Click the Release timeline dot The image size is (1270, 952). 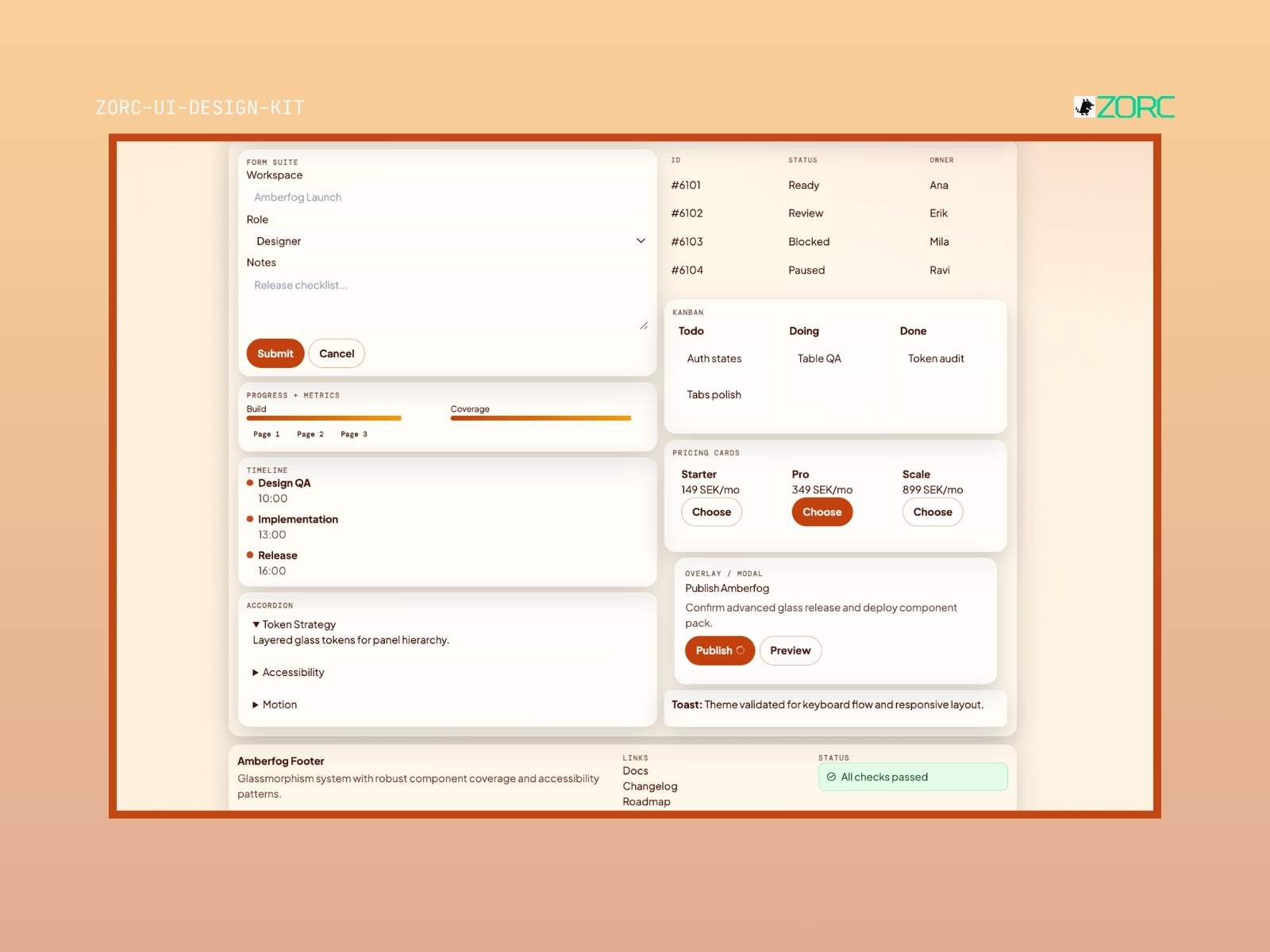[250, 555]
